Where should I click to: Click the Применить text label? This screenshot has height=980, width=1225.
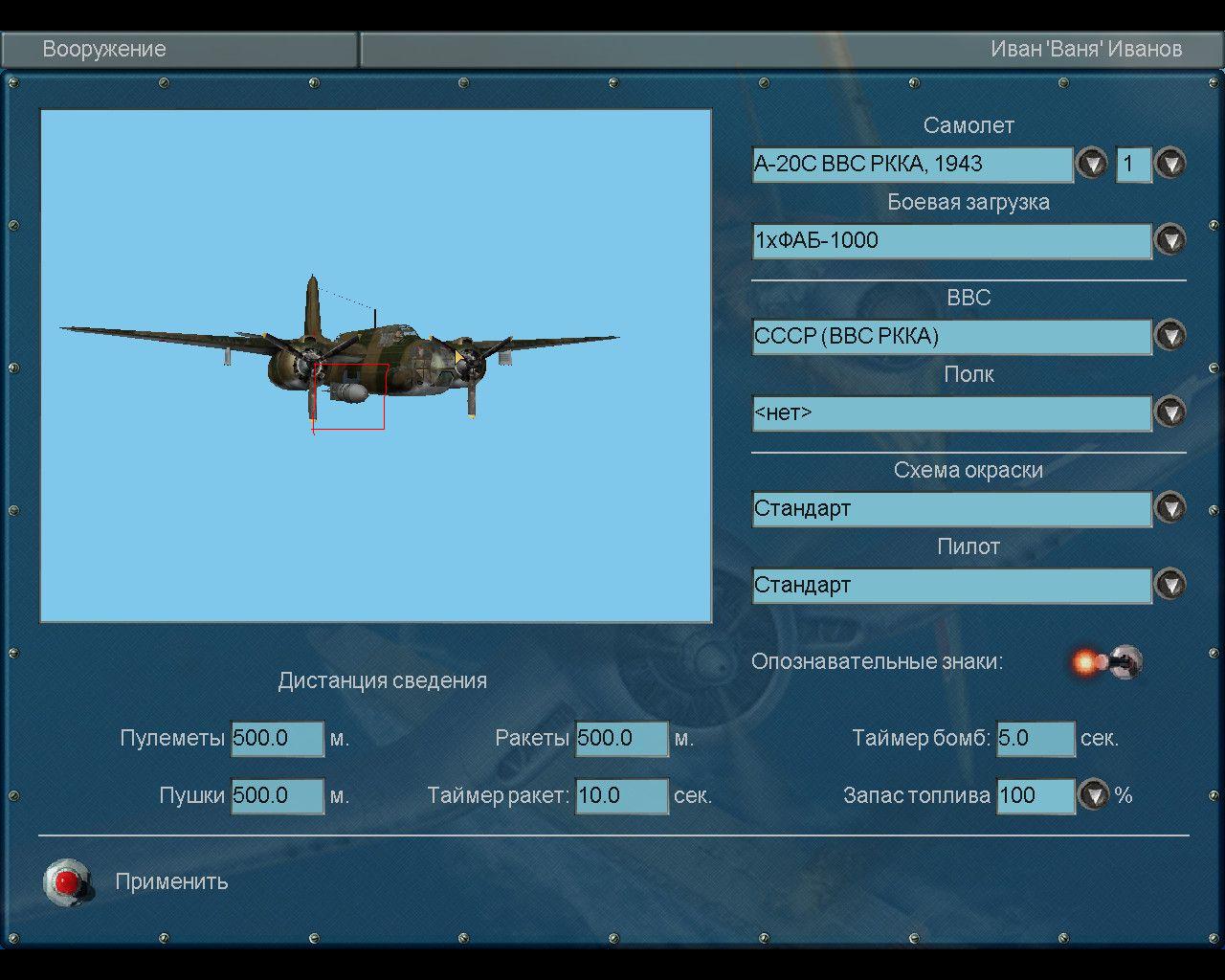point(171,881)
